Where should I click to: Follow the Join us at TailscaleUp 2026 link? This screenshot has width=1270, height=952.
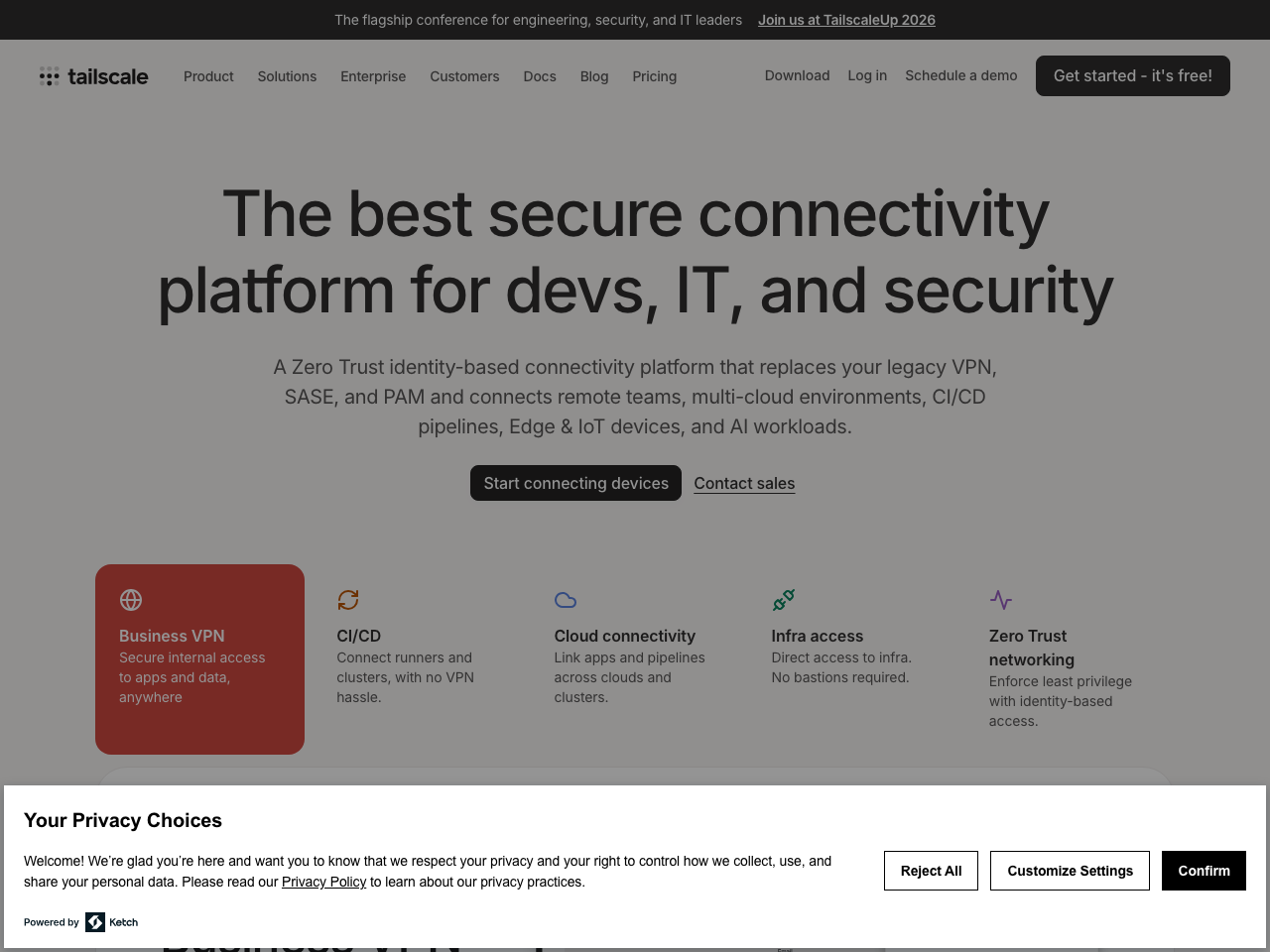point(846,20)
